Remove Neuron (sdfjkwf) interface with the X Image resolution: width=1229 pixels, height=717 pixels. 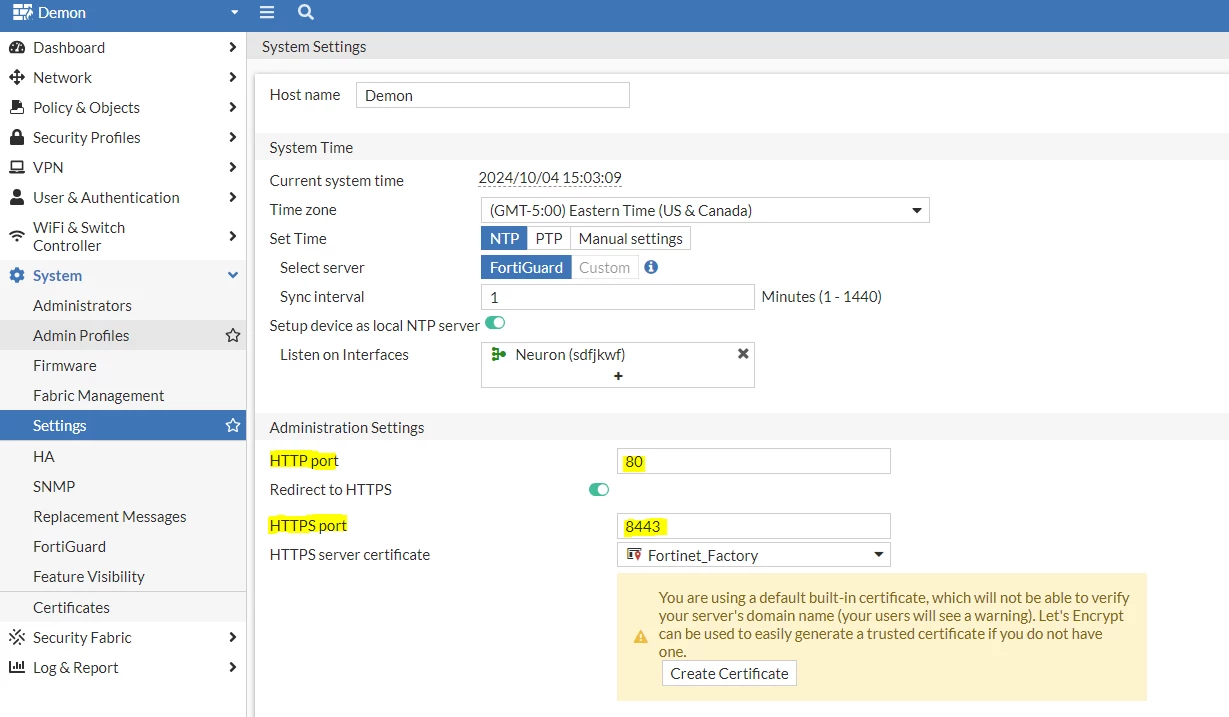[743, 353]
